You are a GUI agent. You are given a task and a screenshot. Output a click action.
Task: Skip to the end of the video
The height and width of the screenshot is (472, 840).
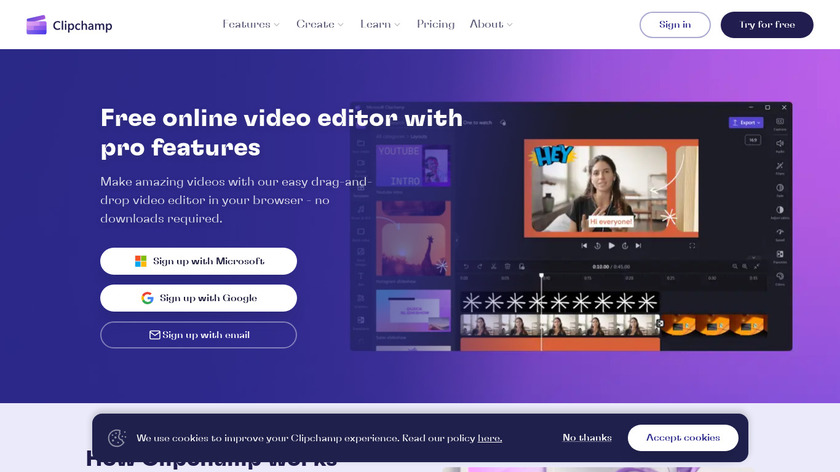point(638,246)
